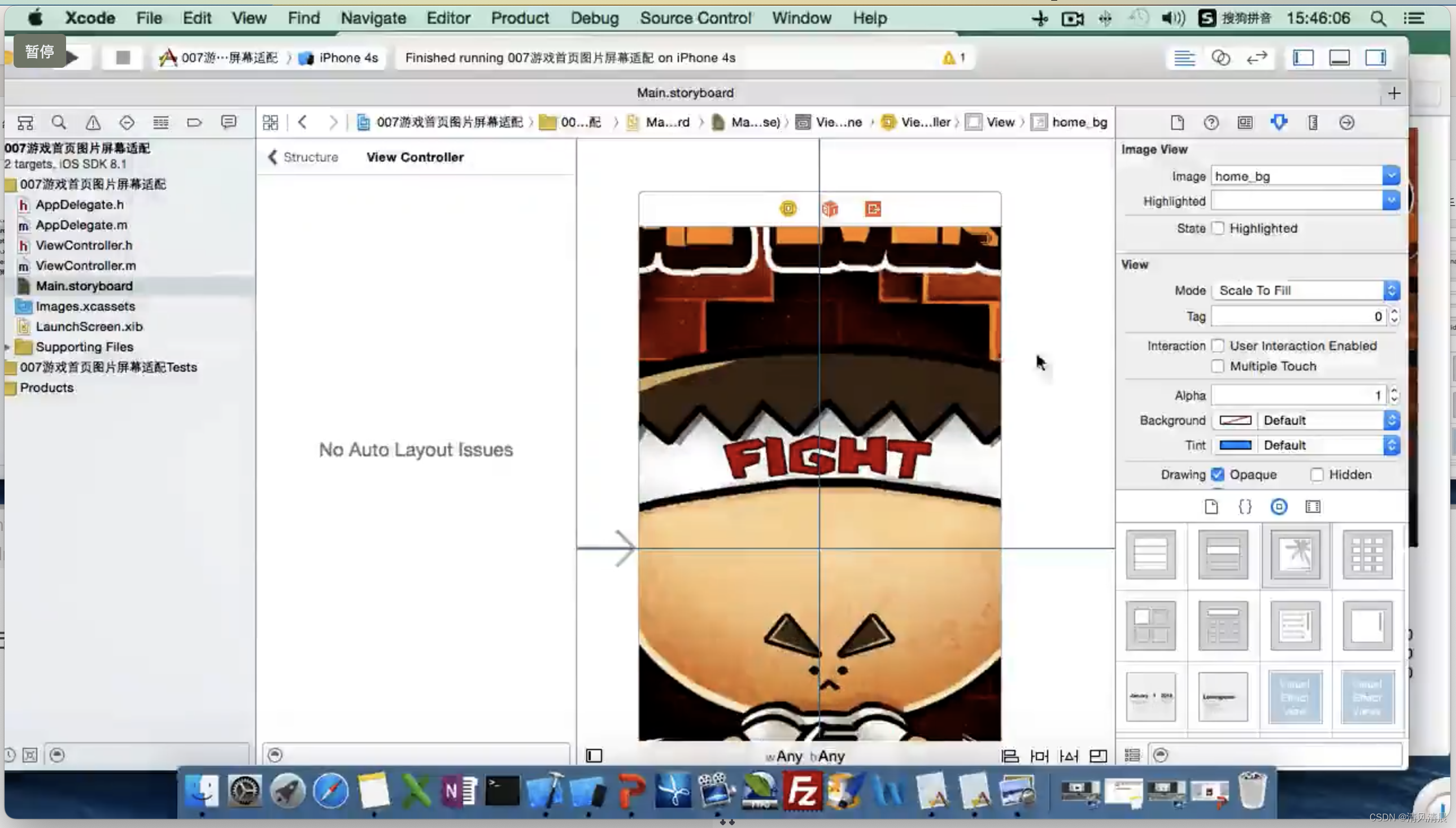This screenshot has width=1456, height=828.
Task: Show related items grid icon in jump bar
Action: tap(271, 122)
